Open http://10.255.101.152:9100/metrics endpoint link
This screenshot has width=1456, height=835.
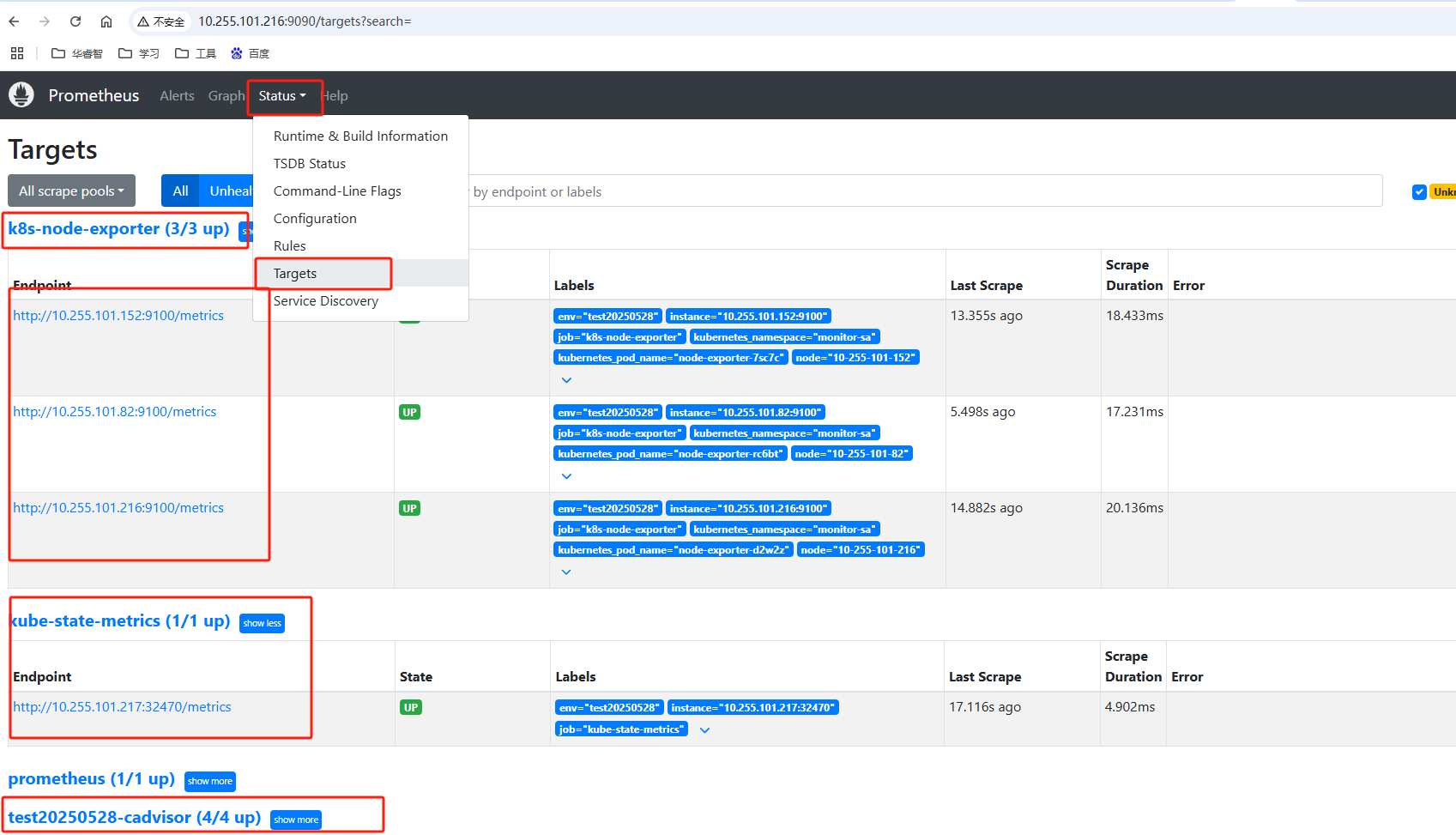(x=118, y=316)
